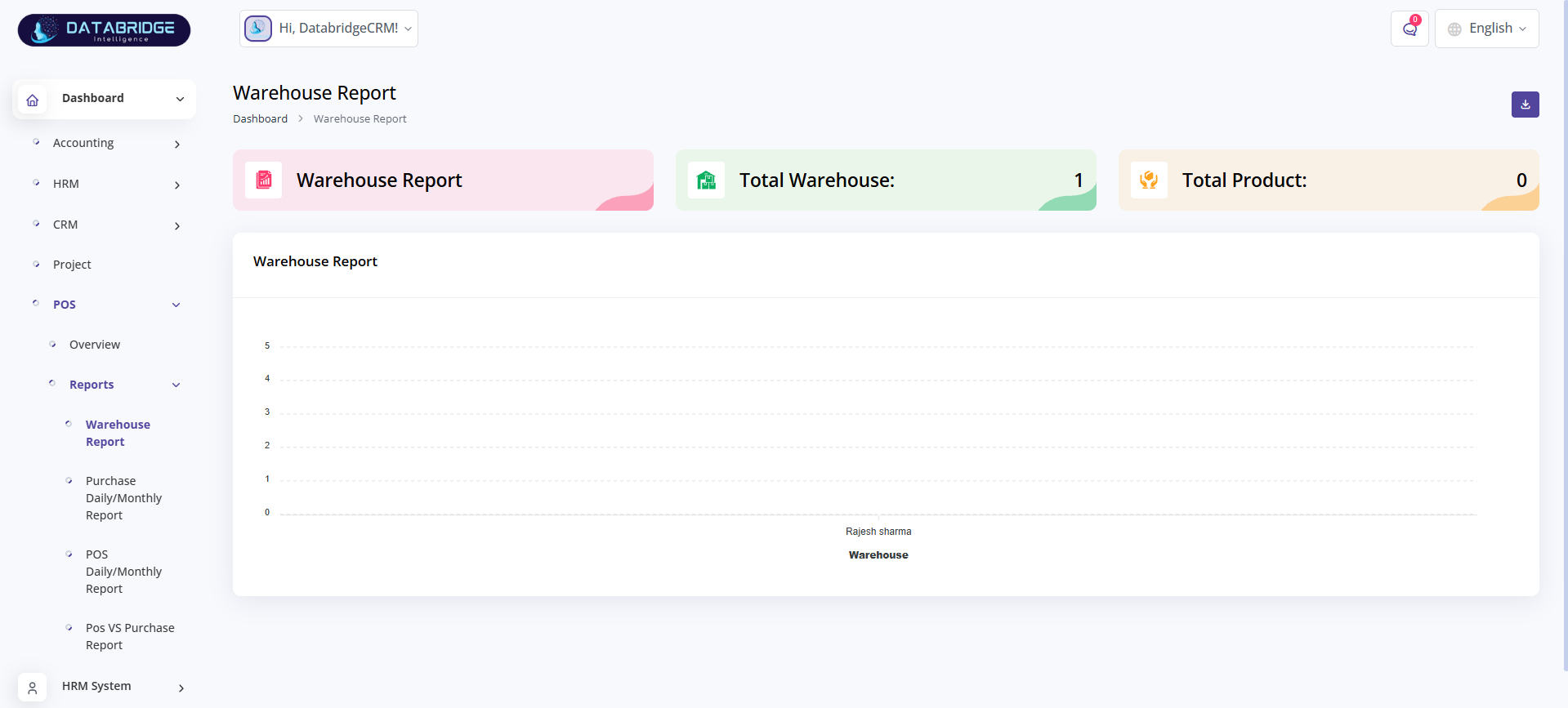This screenshot has width=1568, height=708.
Task: Collapse the Reports submenu chevron
Action: pos(176,385)
